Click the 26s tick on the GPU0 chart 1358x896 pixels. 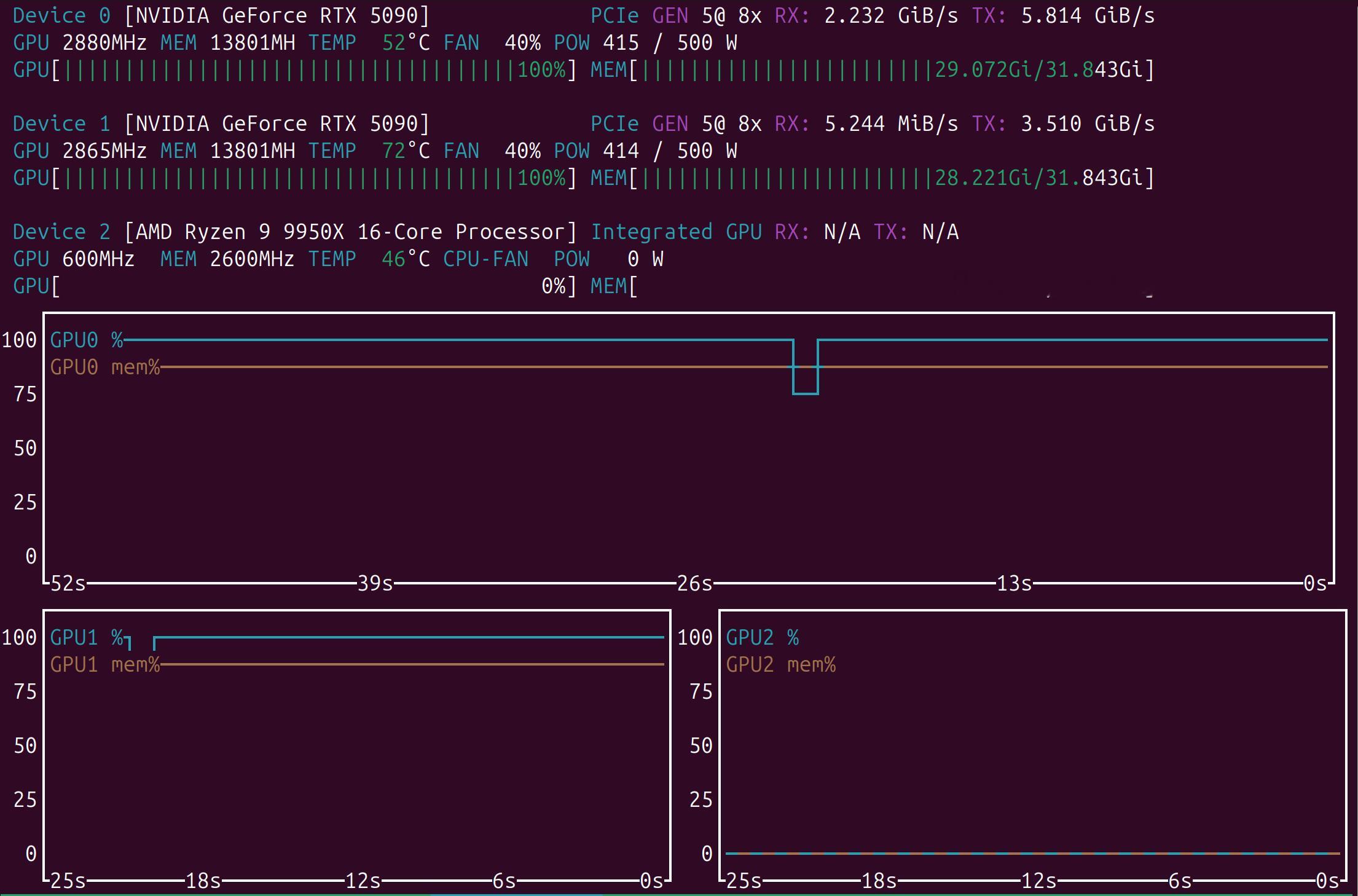[694, 583]
